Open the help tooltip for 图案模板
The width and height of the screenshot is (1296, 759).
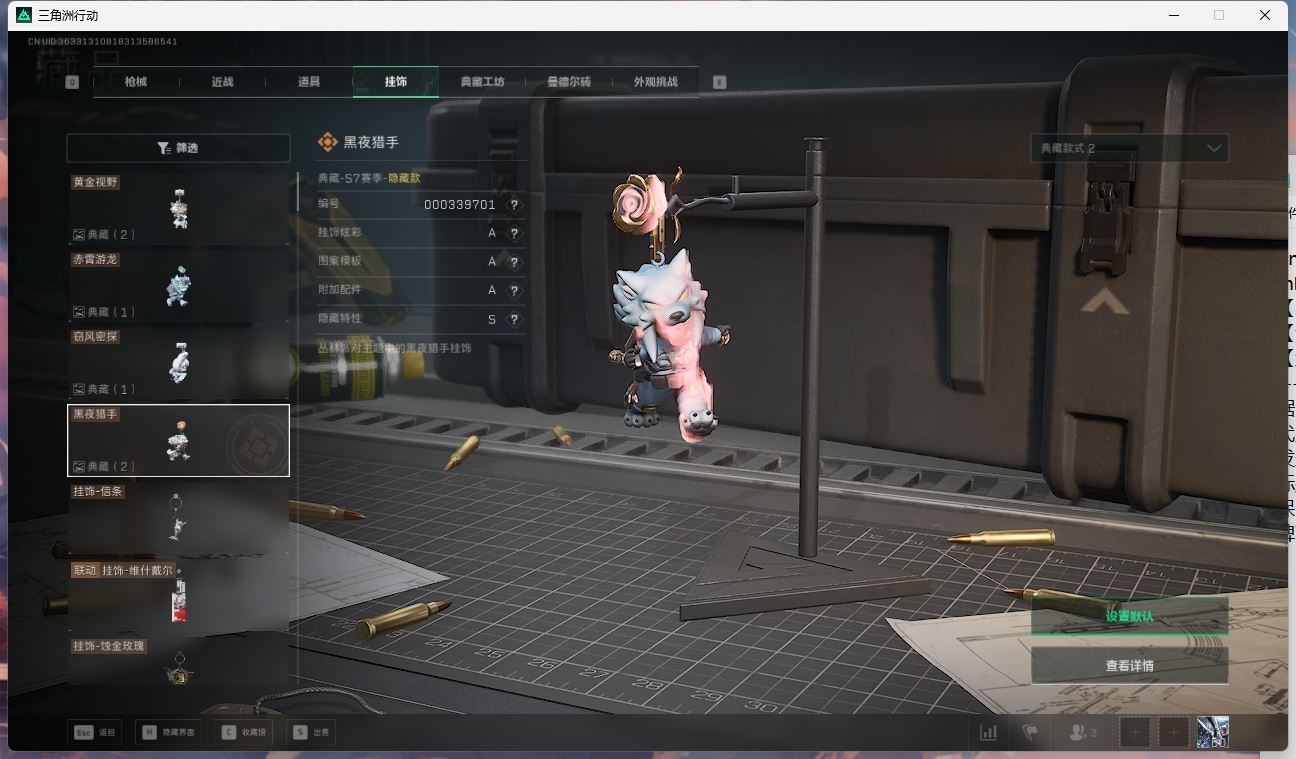(514, 262)
